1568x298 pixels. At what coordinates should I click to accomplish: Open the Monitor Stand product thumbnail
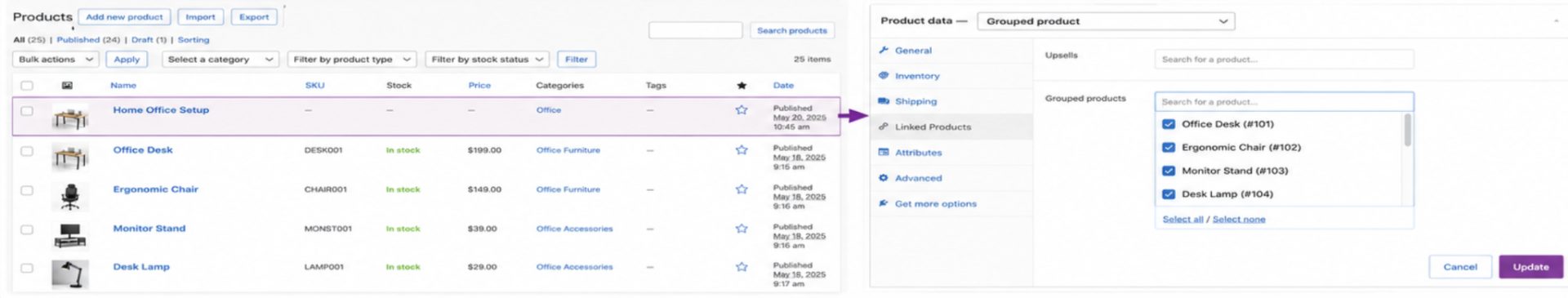click(70, 235)
